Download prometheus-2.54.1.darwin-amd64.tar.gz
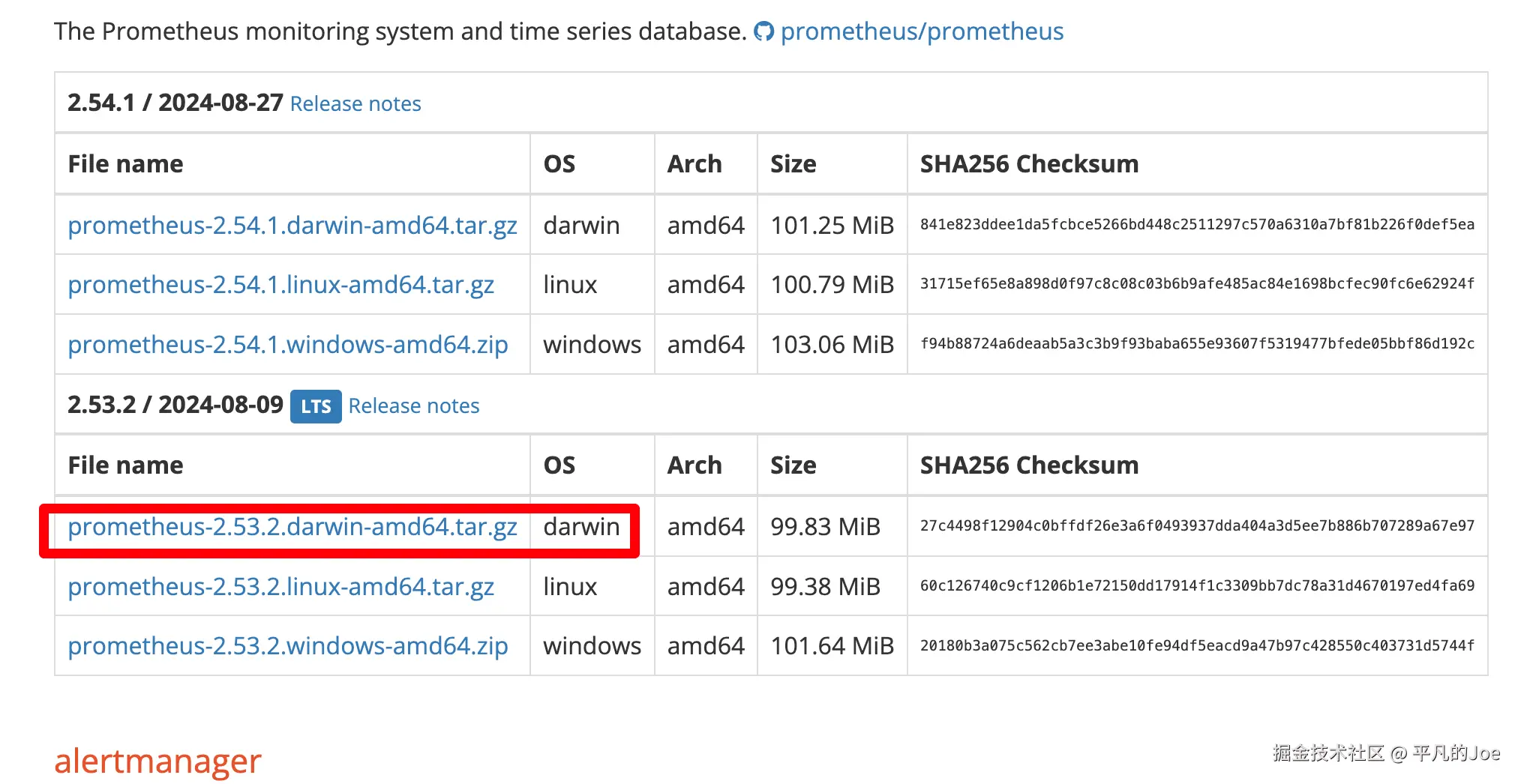The height and width of the screenshot is (784, 1521). click(x=292, y=225)
